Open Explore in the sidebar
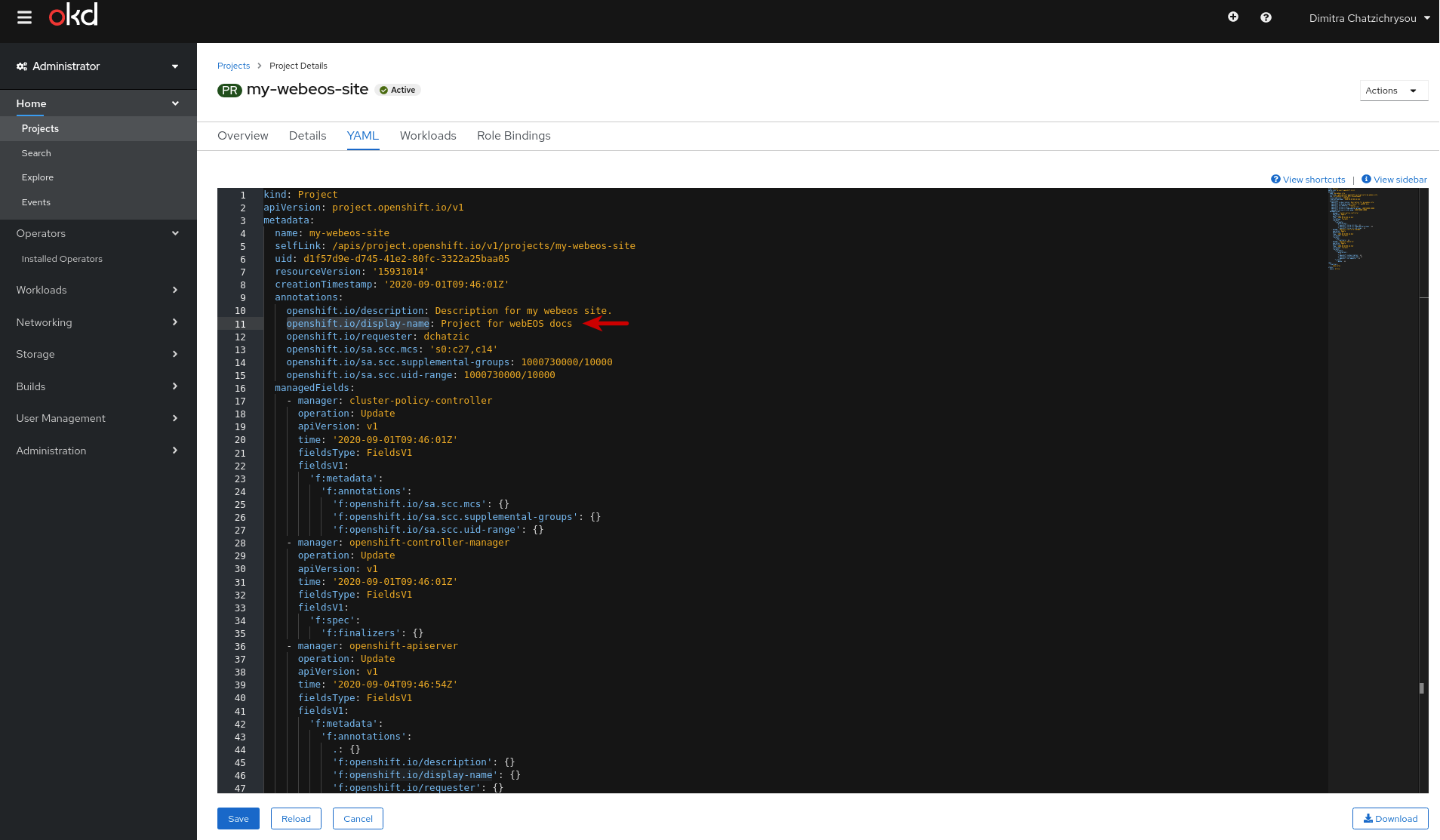Image resolution: width=1440 pixels, height=840 pixels. pos(37,177)
